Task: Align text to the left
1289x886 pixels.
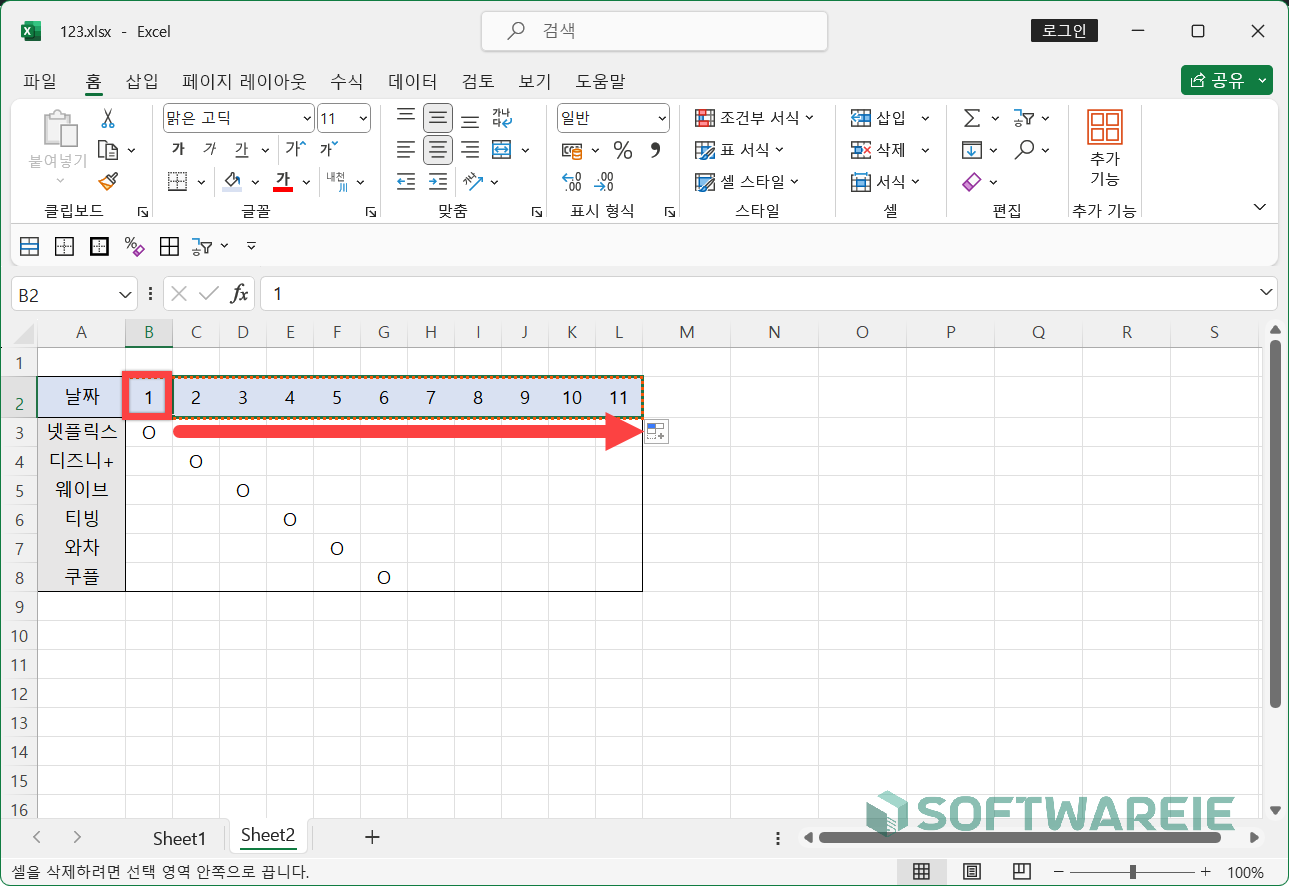Action: [405, 150]
